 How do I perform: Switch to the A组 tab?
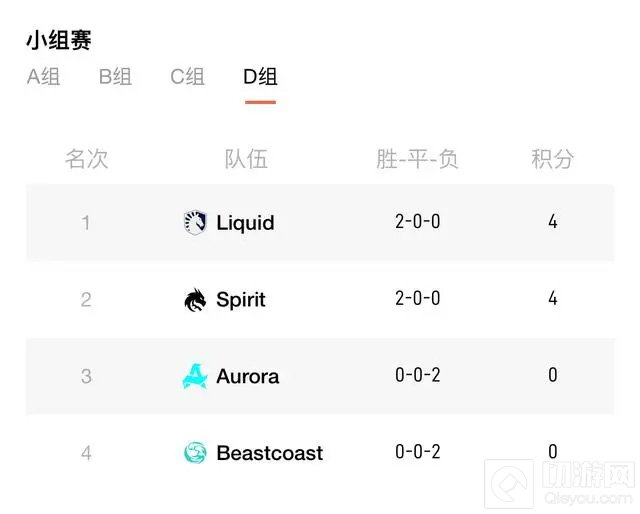[44, 77]
